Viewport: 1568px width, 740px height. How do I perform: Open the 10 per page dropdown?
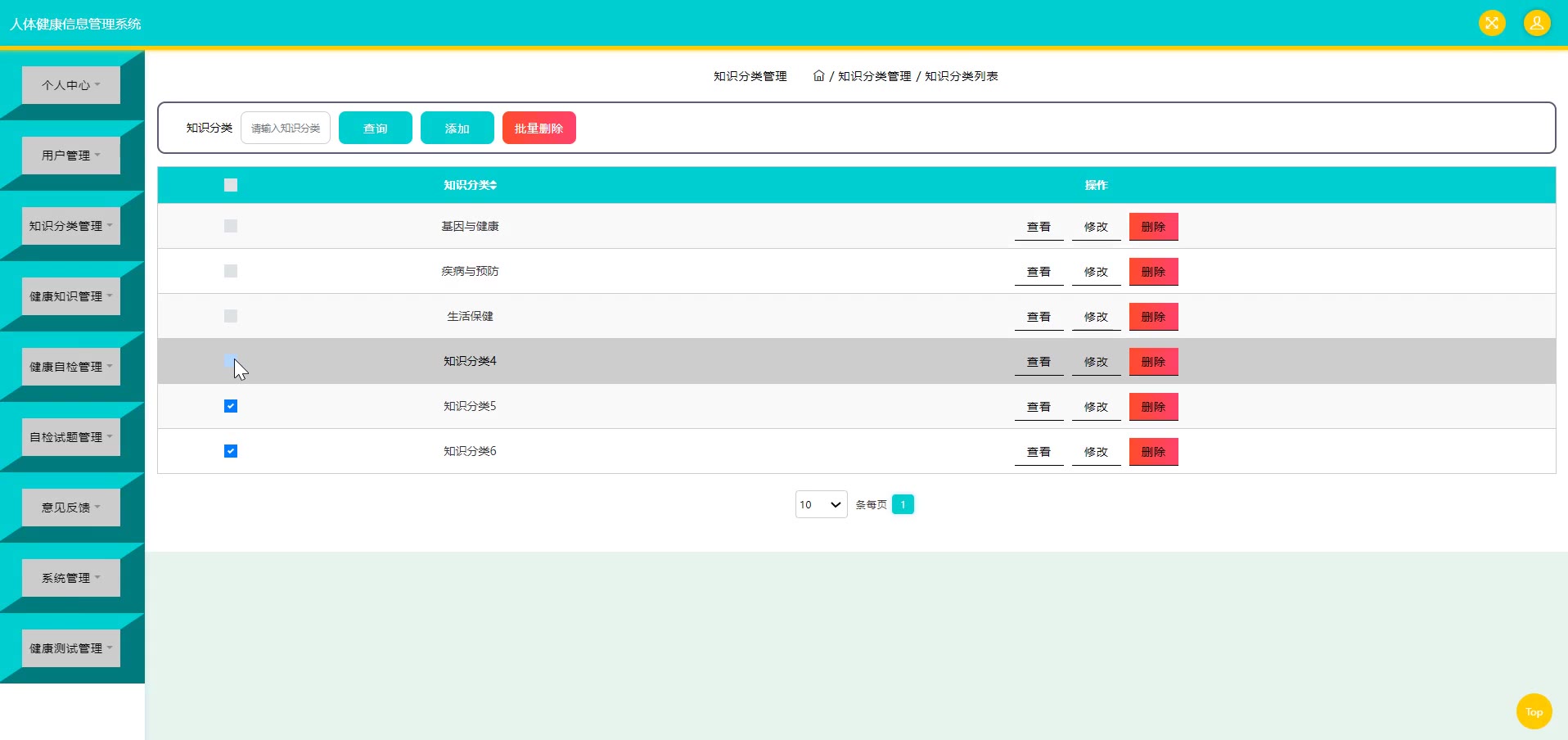[x=821, y=504]
